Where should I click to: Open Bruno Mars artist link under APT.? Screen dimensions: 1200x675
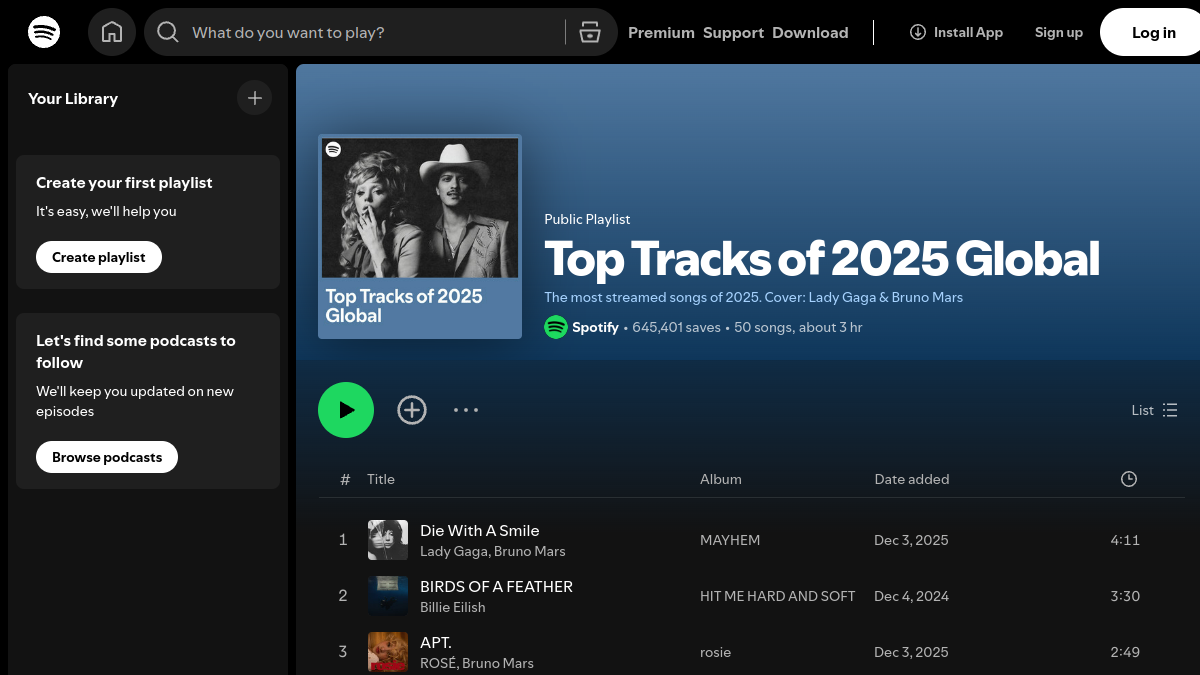(x=498, y=663)
